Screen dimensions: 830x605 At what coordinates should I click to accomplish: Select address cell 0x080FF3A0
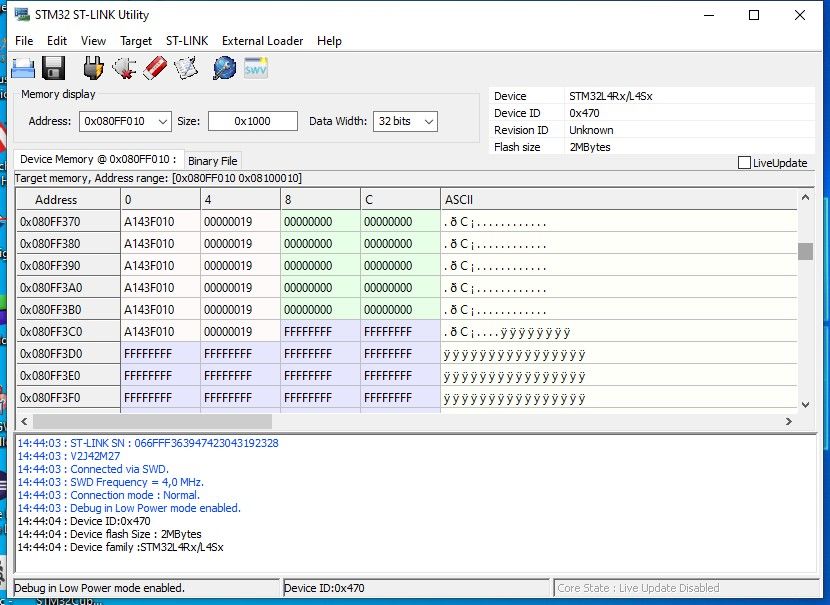click(x=68, y=288)
